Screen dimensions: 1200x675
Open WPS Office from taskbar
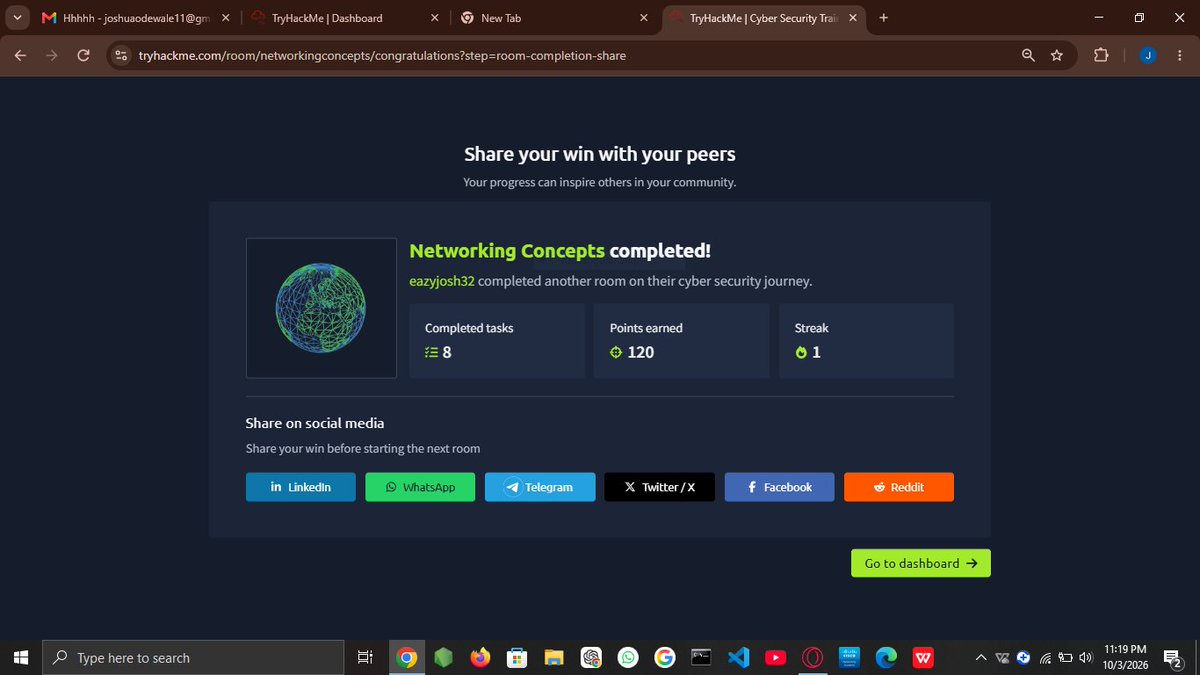click(923, 657)
